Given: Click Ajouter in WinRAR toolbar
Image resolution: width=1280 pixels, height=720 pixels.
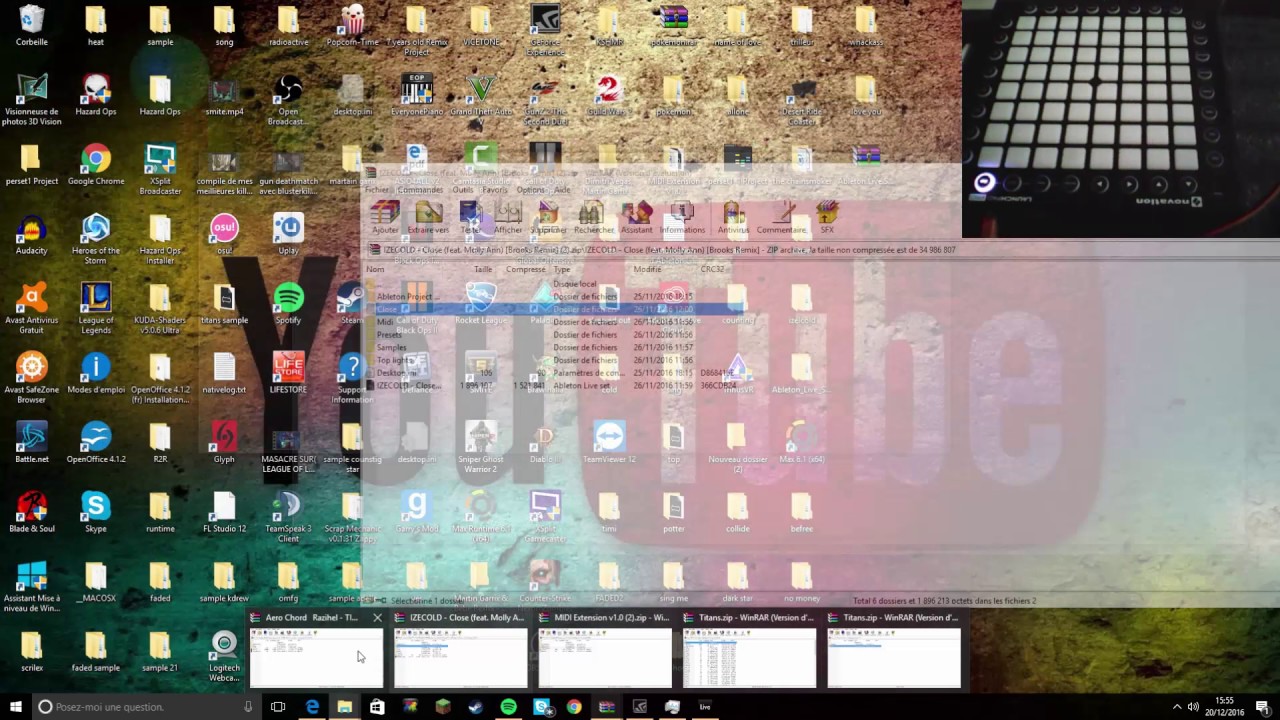Looking at the screenshot, I should point(385,217).
